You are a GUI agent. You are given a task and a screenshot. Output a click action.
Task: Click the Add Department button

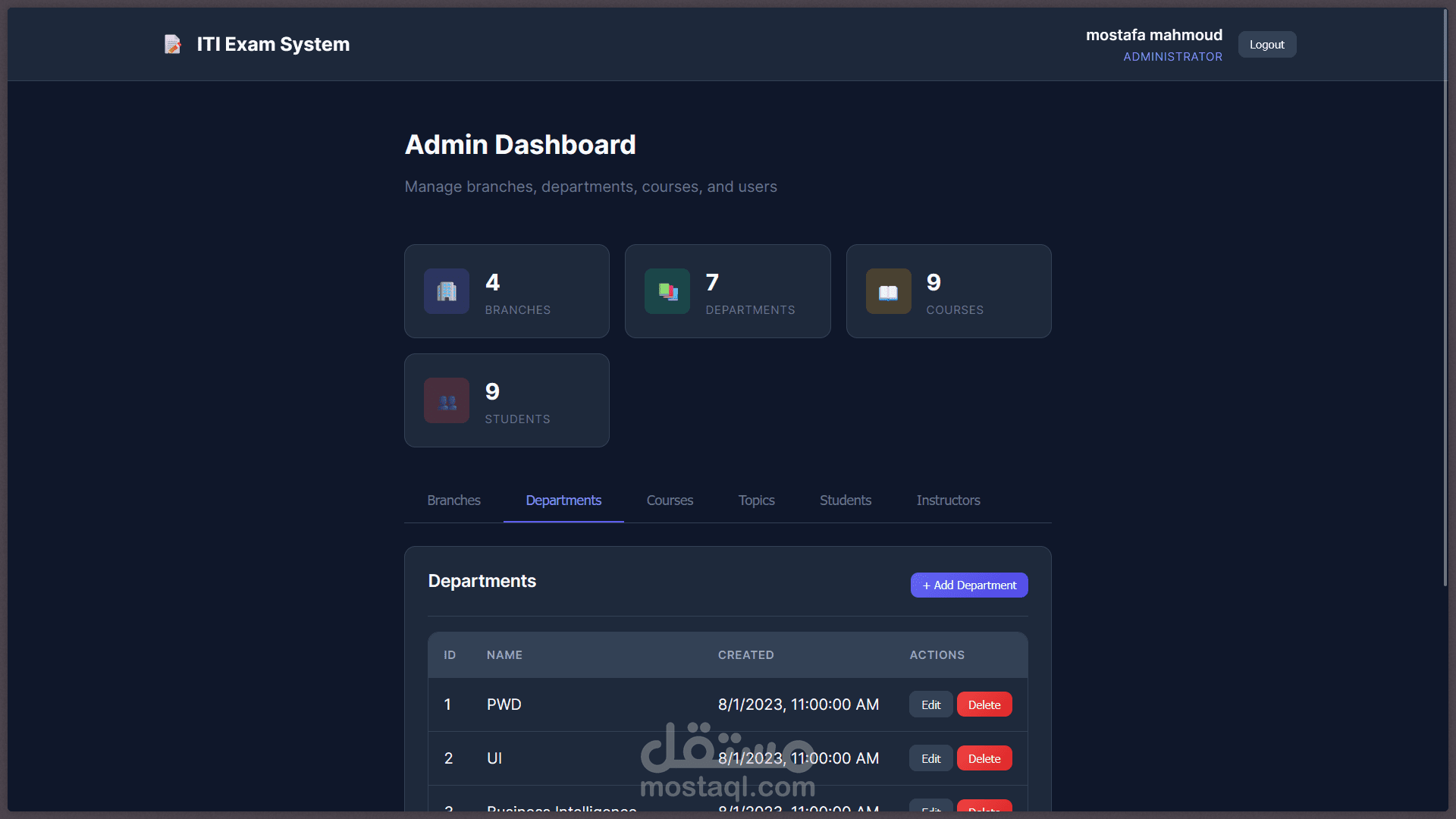(x=969, y=585)
